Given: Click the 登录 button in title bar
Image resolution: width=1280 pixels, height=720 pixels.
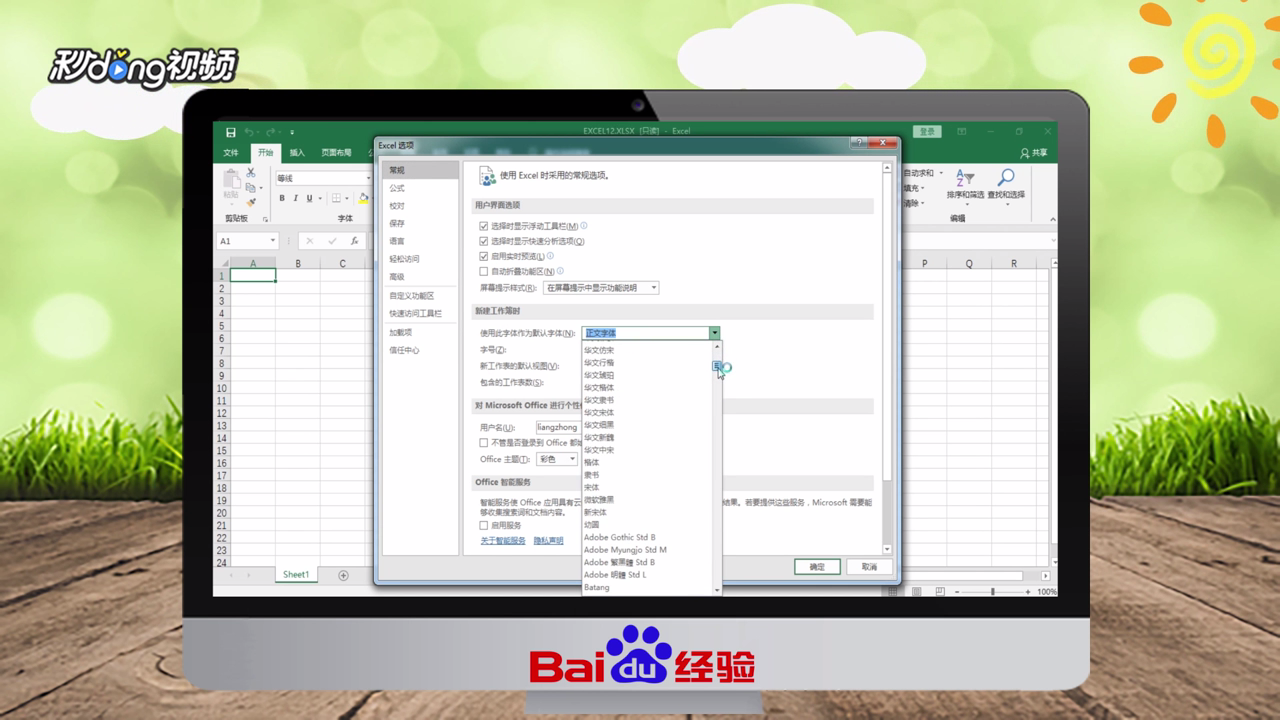Looking at the screenshot, I should pos(927,132).
